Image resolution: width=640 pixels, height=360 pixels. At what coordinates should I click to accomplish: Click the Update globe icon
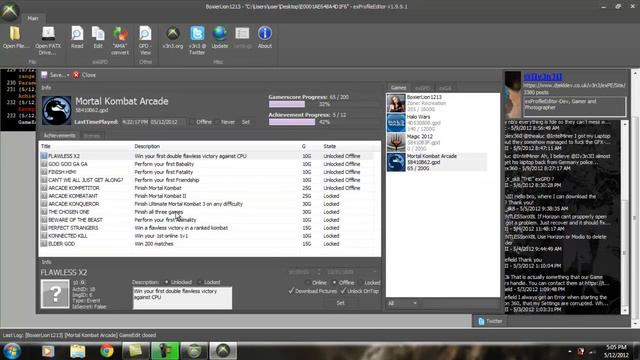[x=220, y=33]
